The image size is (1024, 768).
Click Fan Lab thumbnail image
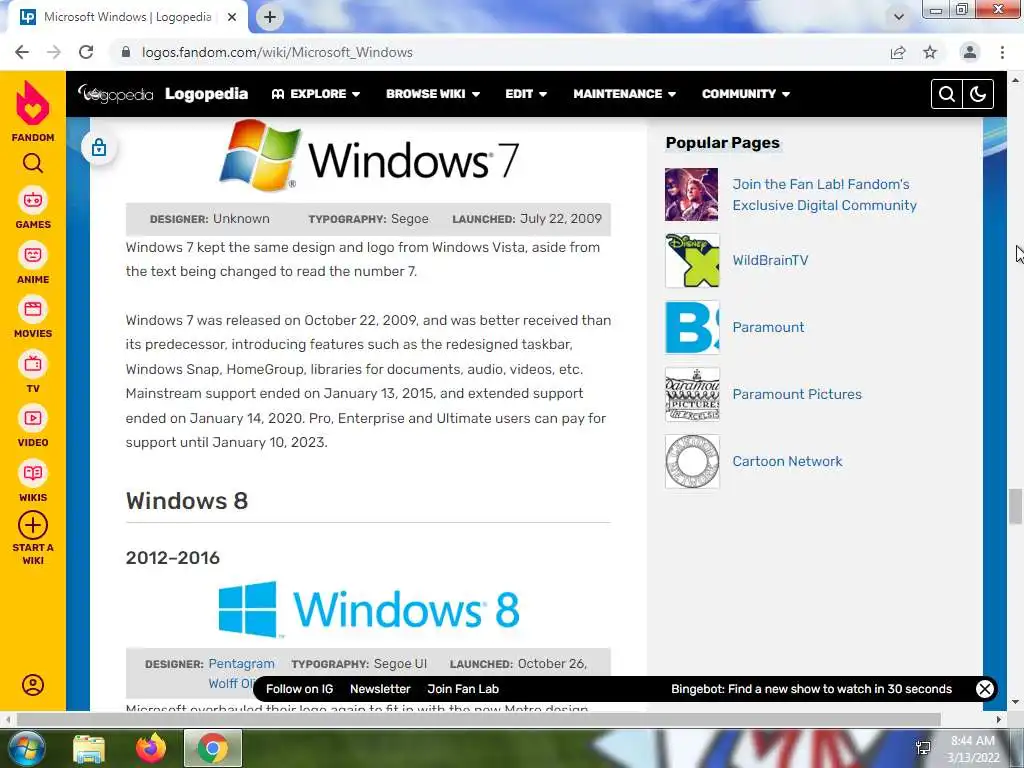click(x=692, y=195)
